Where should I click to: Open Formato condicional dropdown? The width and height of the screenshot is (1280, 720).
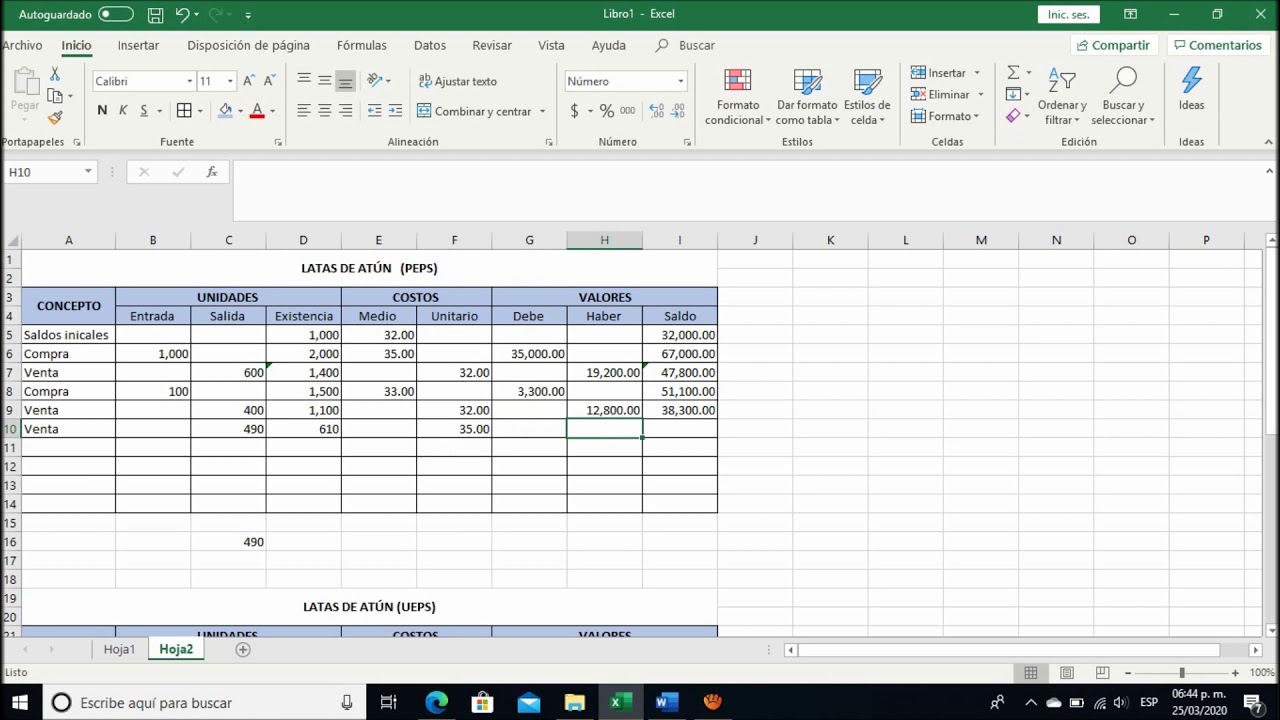pos(738,97)
